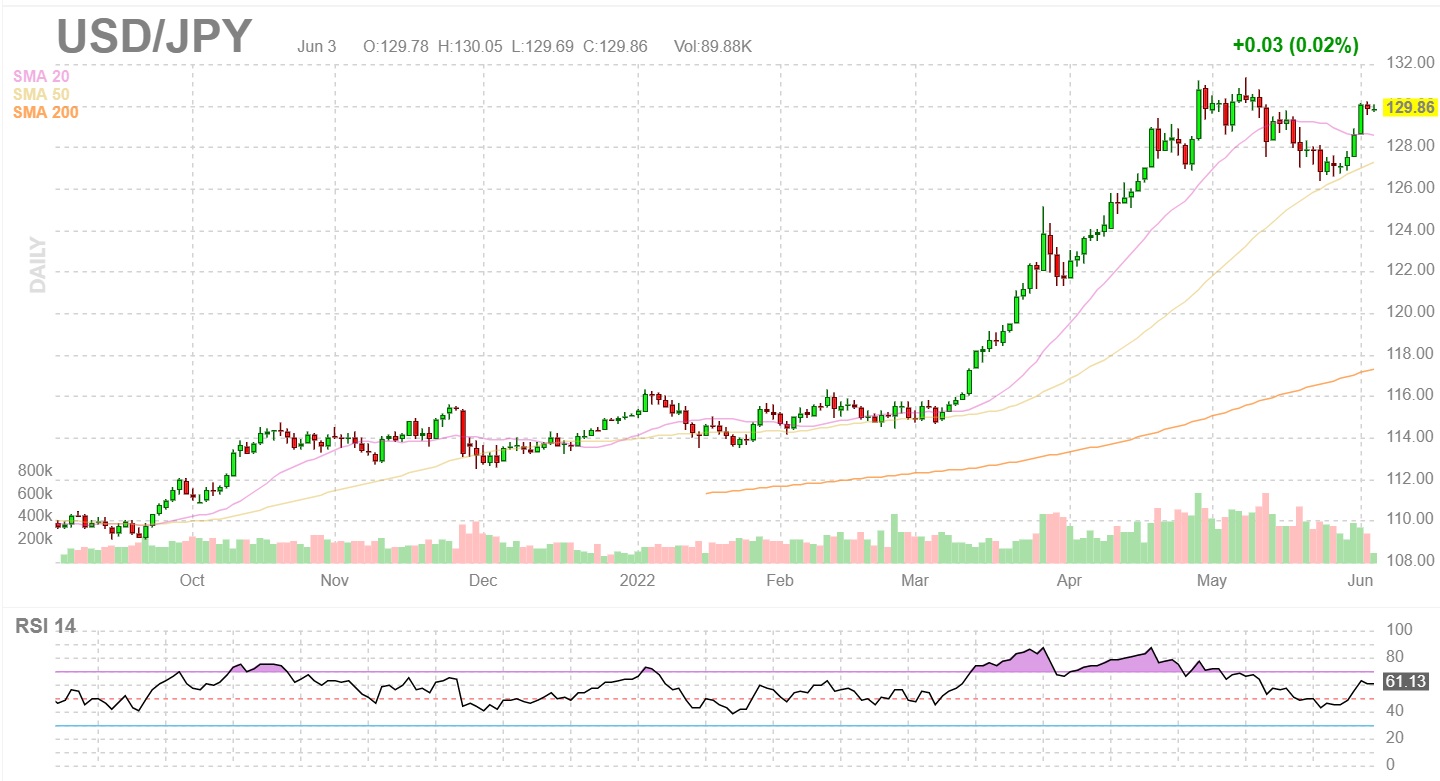The width and height of the screenshot is (1440, 781).
Task: Click the 800k volume scale label
Action: coord(35,471)
